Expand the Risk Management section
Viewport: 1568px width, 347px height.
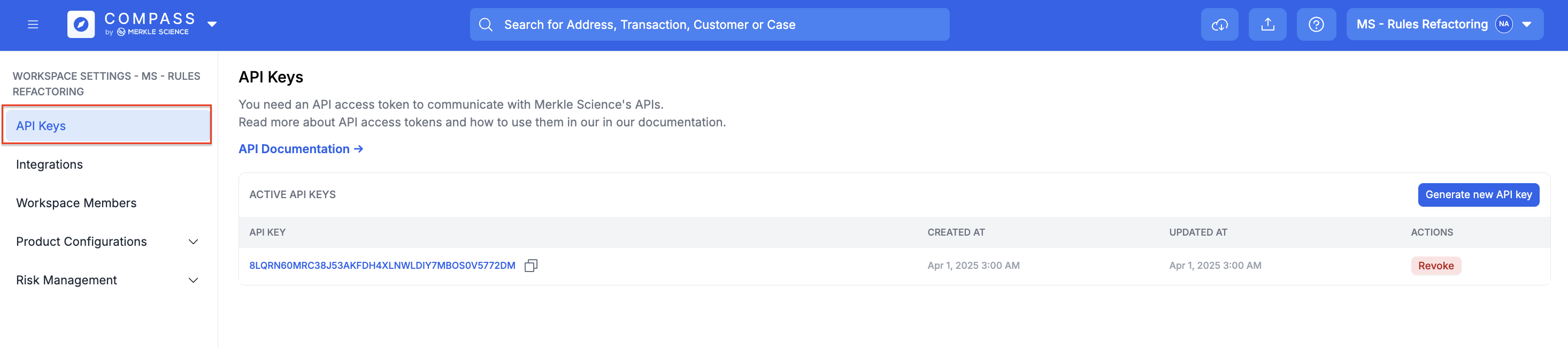click(x=107, y=280)
